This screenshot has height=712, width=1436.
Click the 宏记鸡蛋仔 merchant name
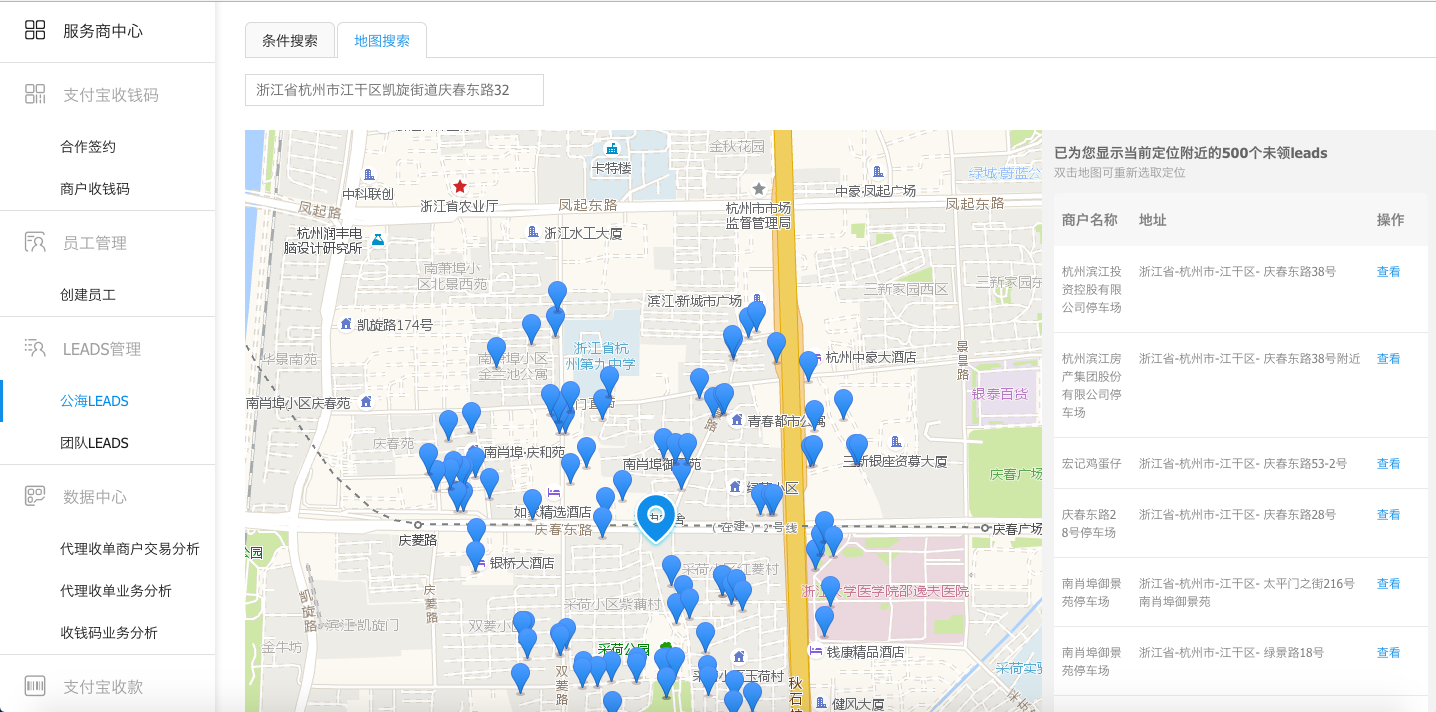1091,463
